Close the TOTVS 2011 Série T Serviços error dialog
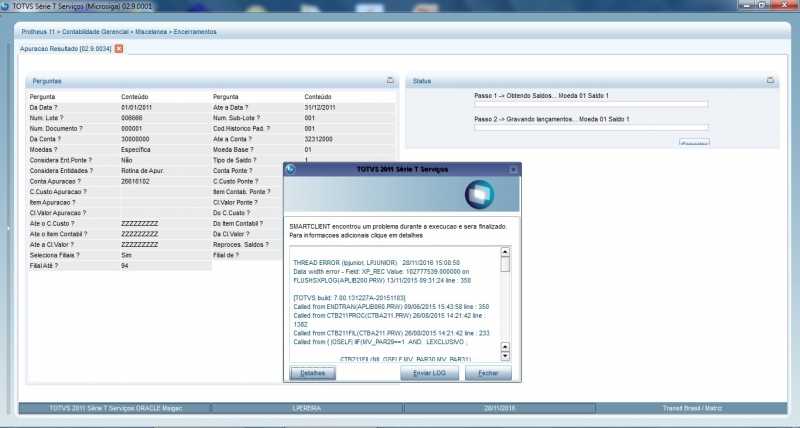This screenshot has height=428, width=800. click(513, 169)
